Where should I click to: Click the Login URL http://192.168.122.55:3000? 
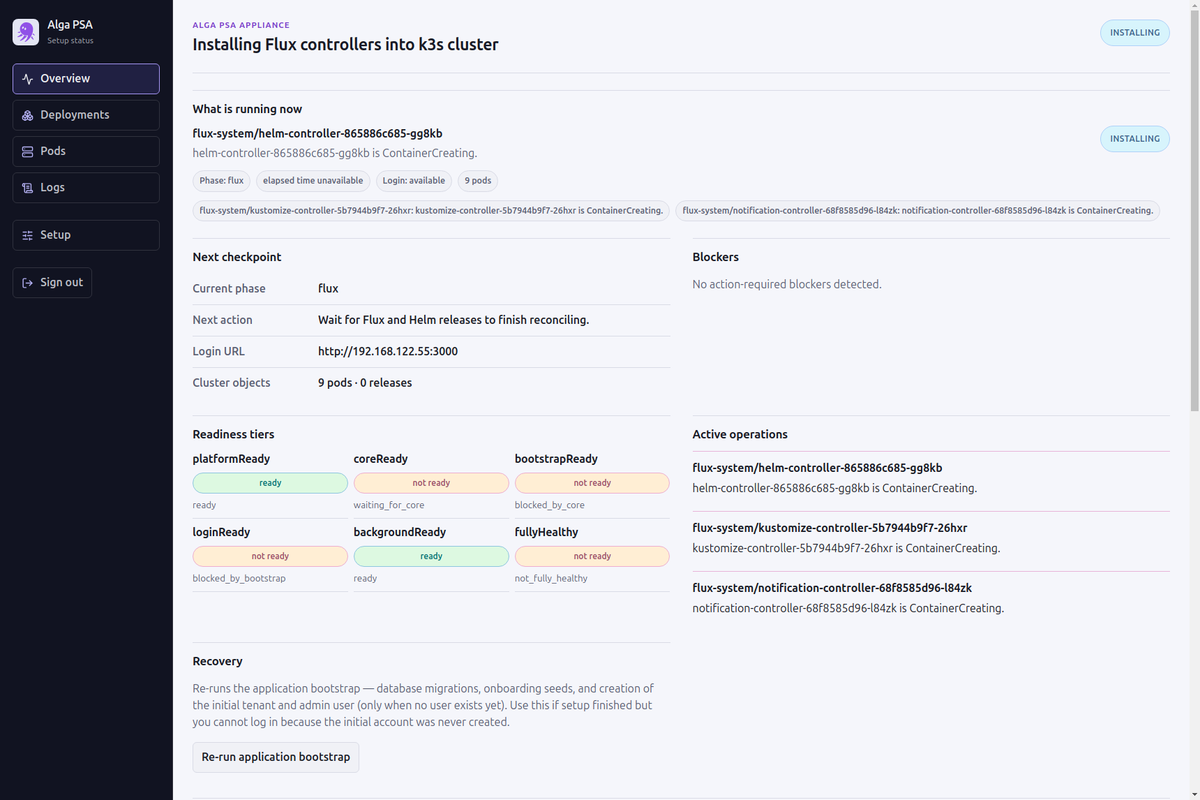[x=388, y=351]
